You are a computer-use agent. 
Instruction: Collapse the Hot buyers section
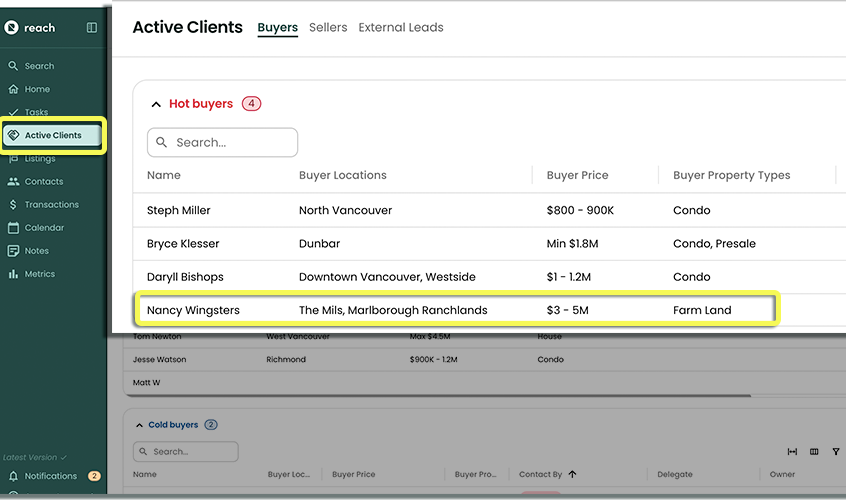click(156, 104)
